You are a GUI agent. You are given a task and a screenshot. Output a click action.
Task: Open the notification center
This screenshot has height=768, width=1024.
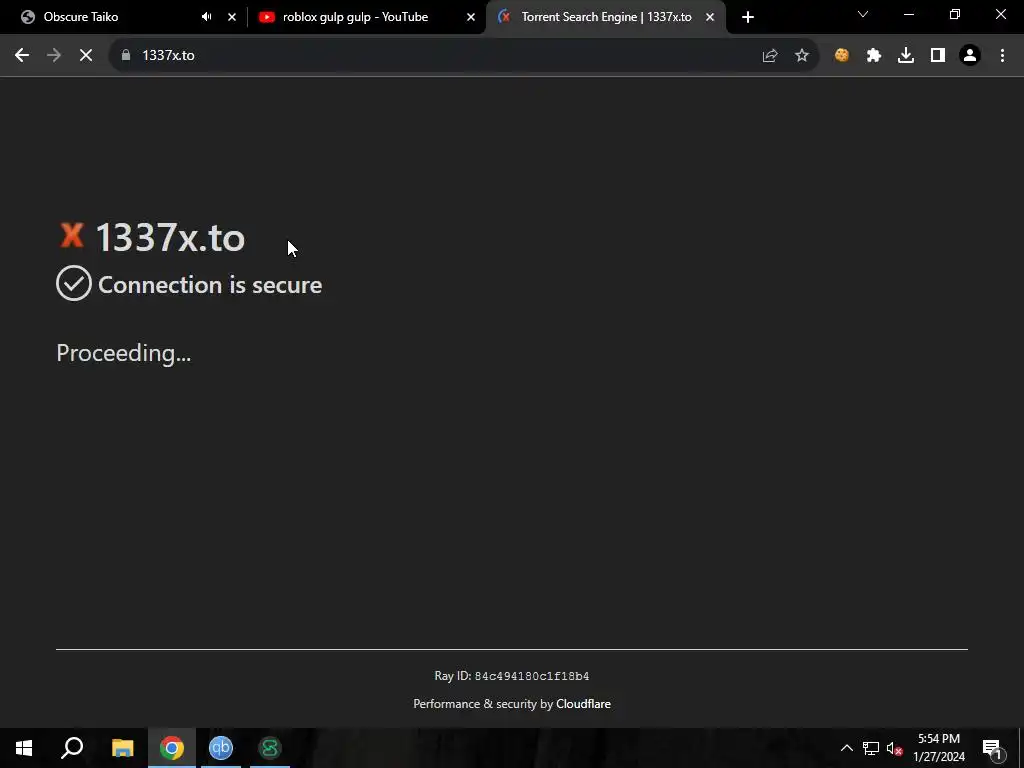pos(992,748)
